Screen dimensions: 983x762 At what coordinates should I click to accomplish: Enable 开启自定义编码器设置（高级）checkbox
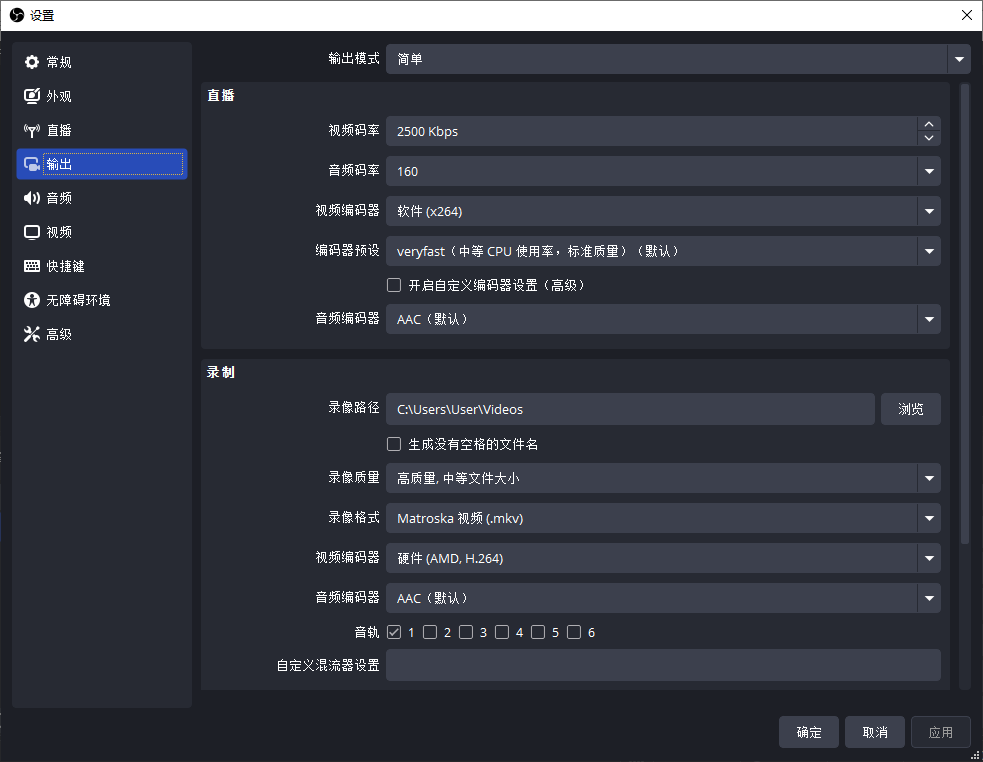click(x=394, y=285)
